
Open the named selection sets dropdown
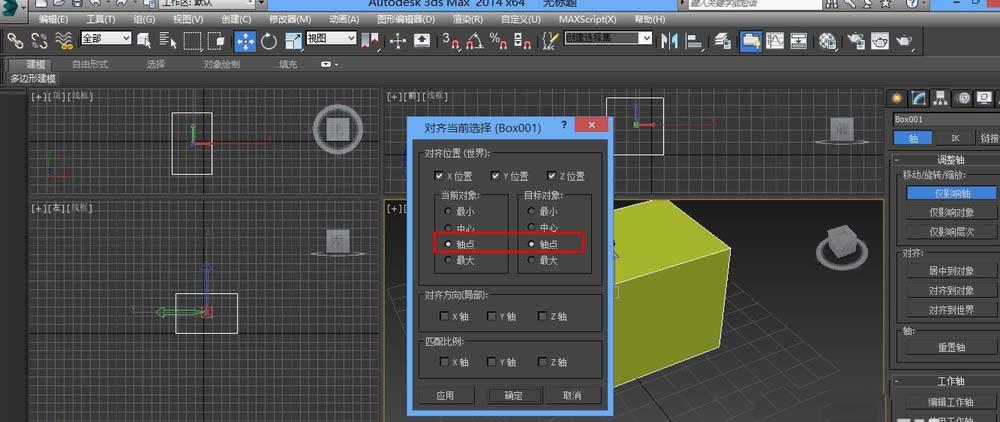click(x=608, y=39)
